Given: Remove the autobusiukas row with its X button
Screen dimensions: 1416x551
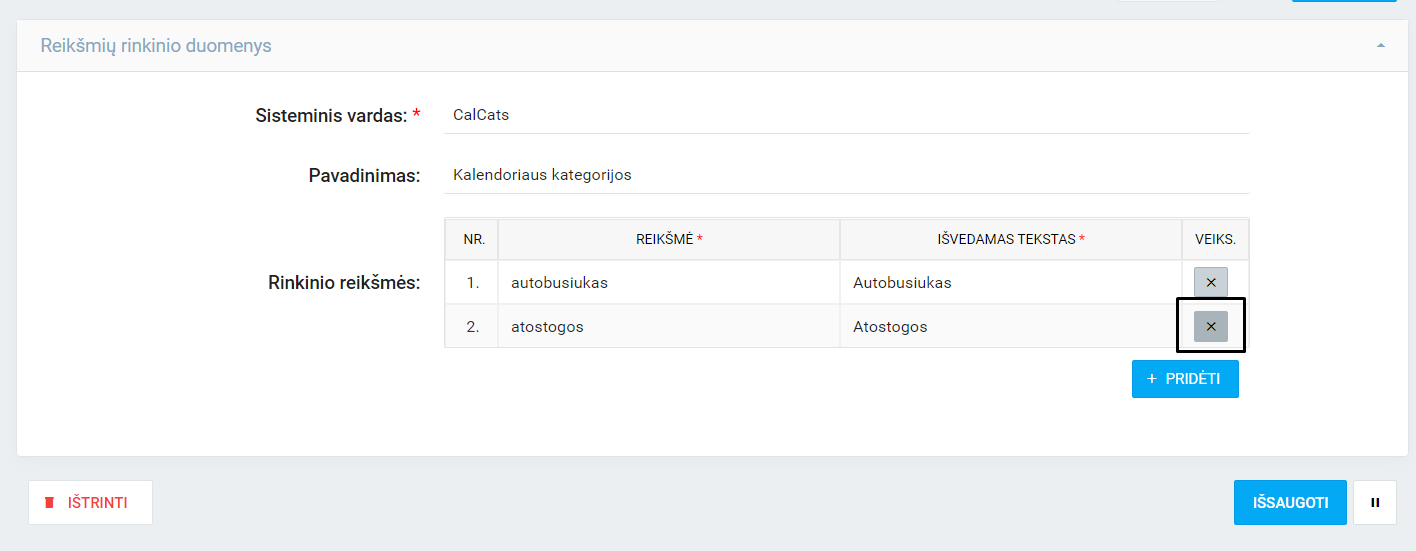Looking at the screenshot, I should point(1210,283).
